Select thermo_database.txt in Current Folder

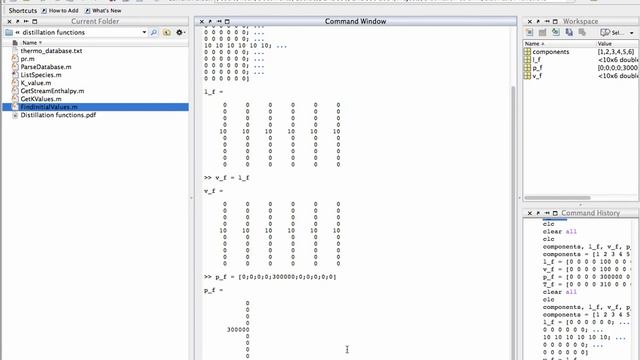pyautogui.click(x=51, y=51)
